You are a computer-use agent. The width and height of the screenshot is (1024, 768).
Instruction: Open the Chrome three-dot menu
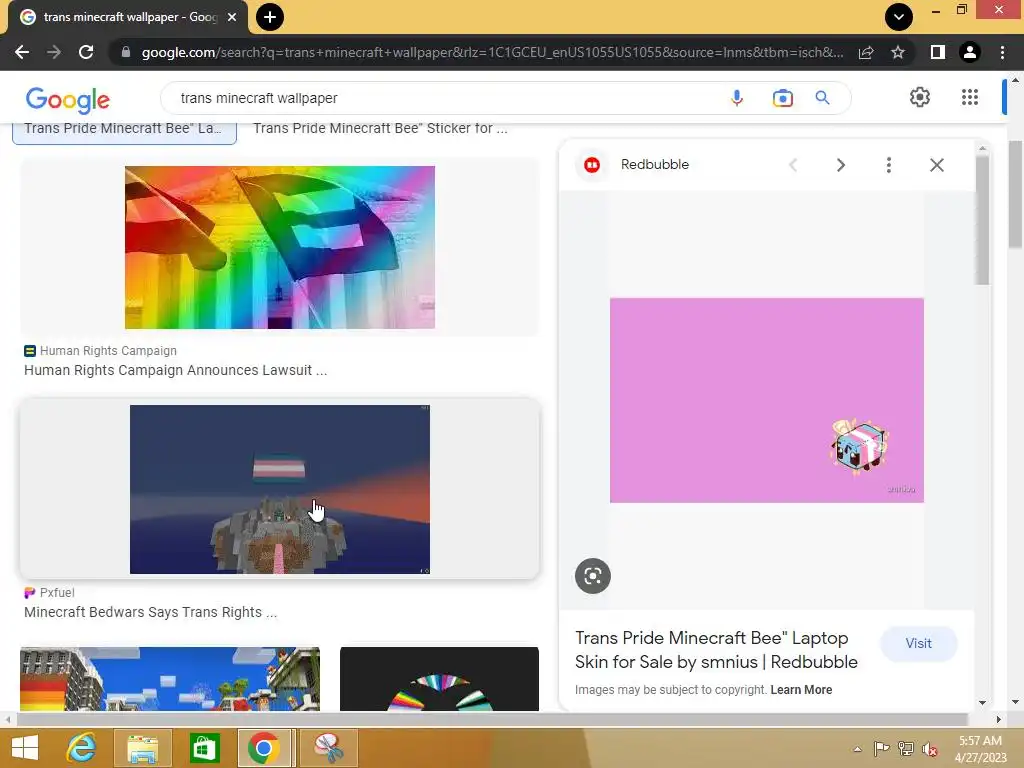coord(1002,52)
